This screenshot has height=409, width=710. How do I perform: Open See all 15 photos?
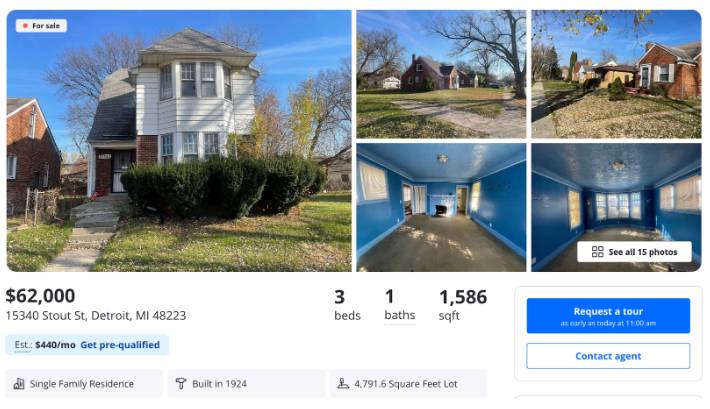click(x=634, y=252)
